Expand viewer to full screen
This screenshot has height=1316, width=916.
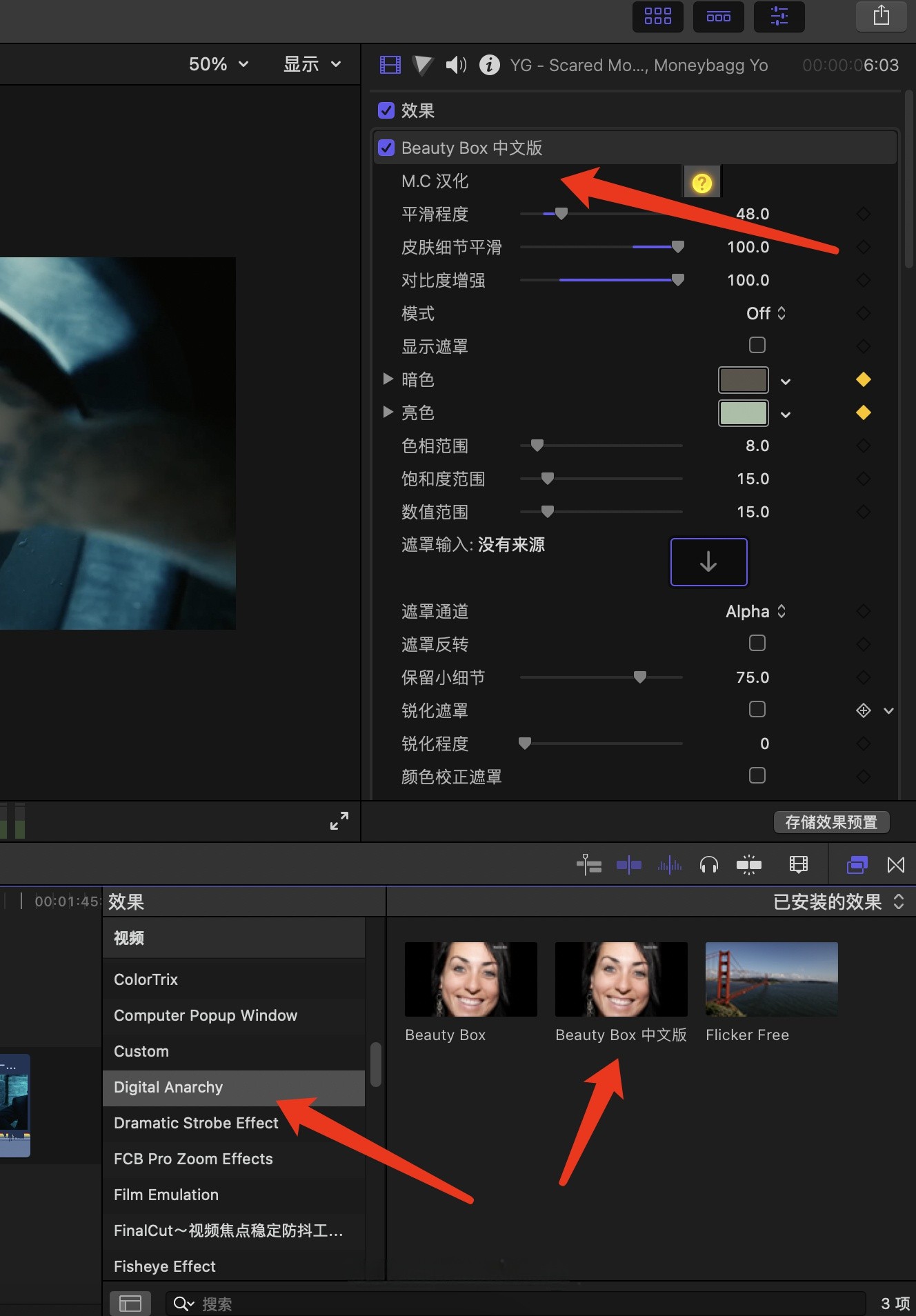tap(339, 820)
